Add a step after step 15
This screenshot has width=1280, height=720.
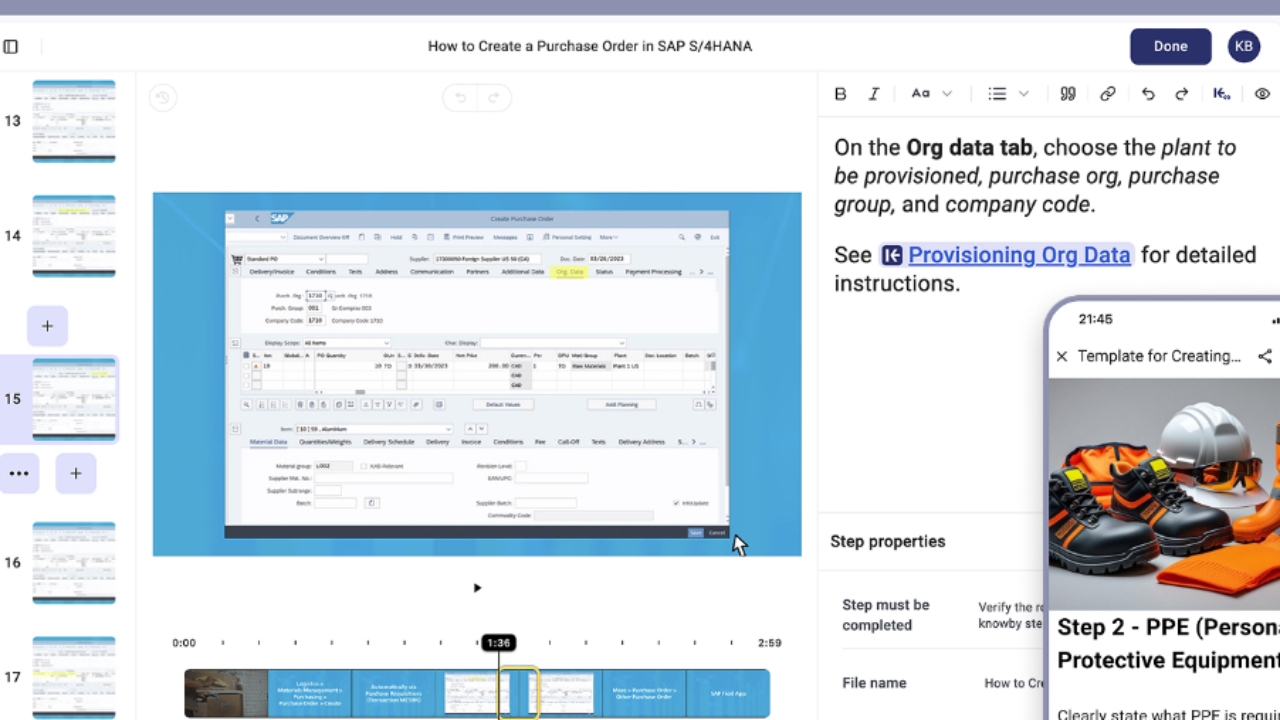(x=76, y=473)
